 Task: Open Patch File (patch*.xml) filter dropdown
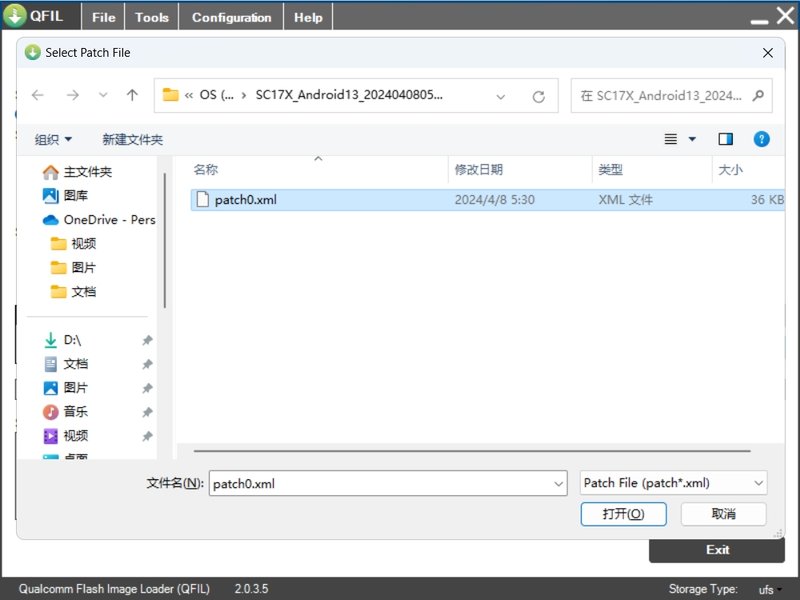pyautogui.click(x=673, y=483)
